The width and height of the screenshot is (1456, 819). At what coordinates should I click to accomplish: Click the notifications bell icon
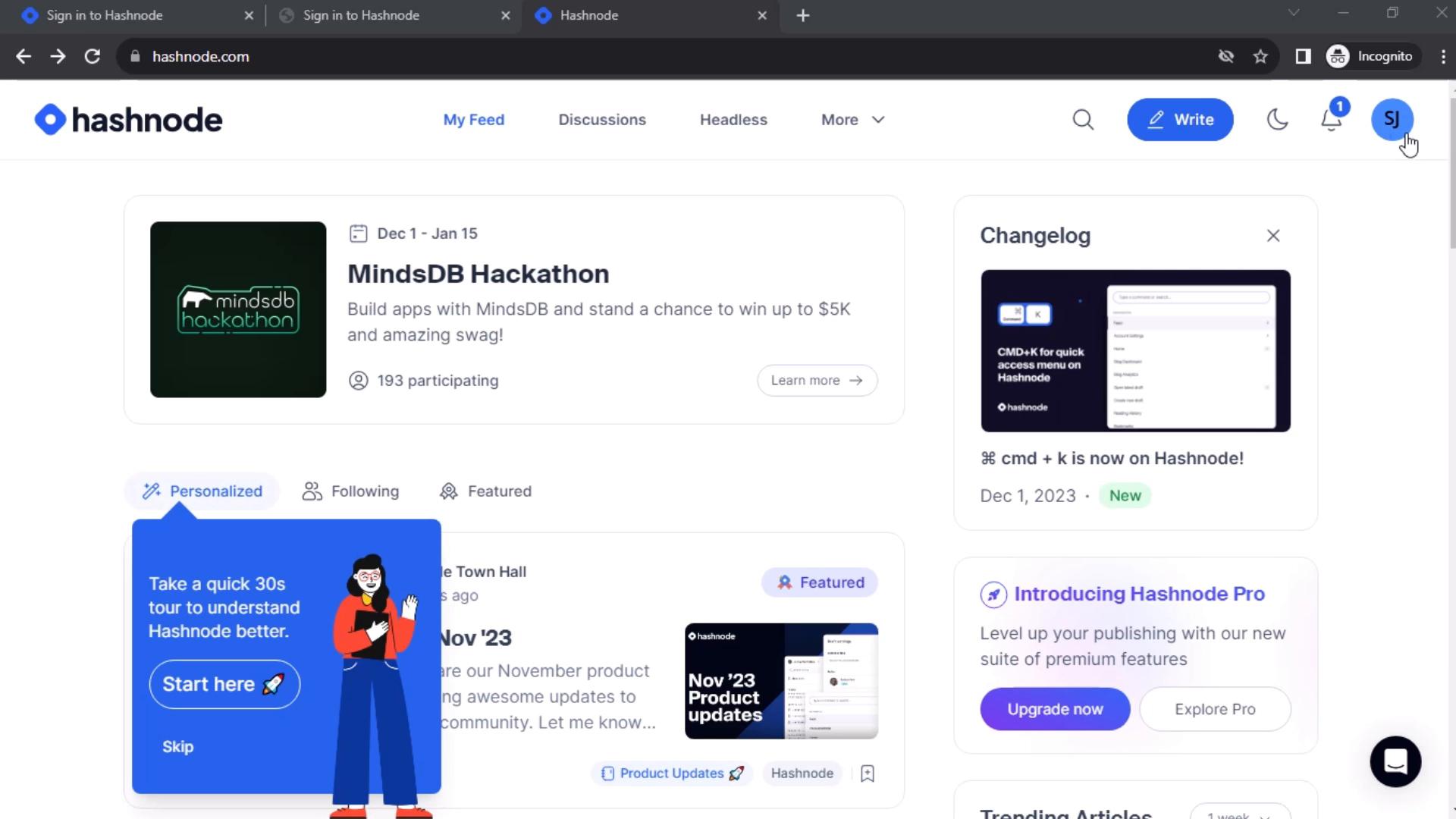pos(1331,119)
